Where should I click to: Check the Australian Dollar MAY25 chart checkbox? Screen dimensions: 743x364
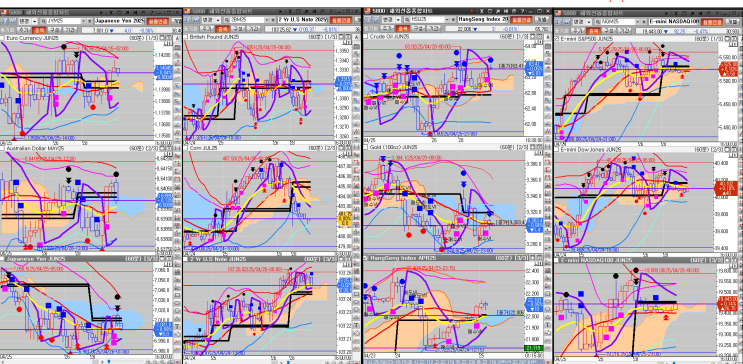[x=2, y=149]
